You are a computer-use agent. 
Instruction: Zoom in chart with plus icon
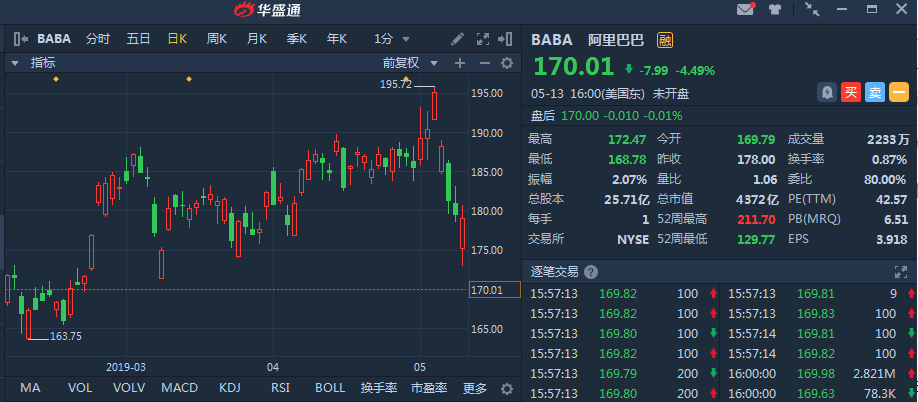460,63
